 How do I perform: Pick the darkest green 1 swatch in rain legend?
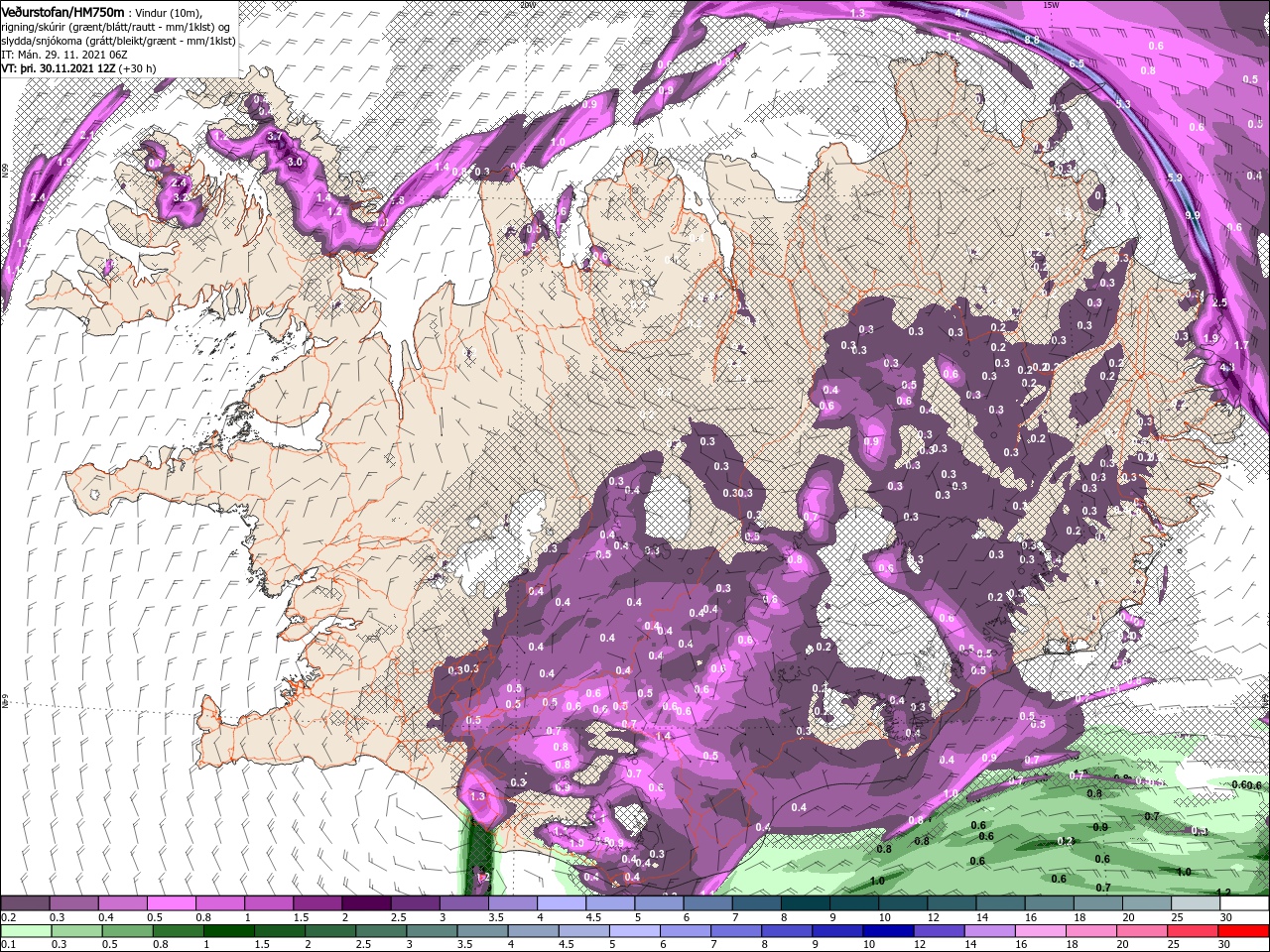pos(228,931)
